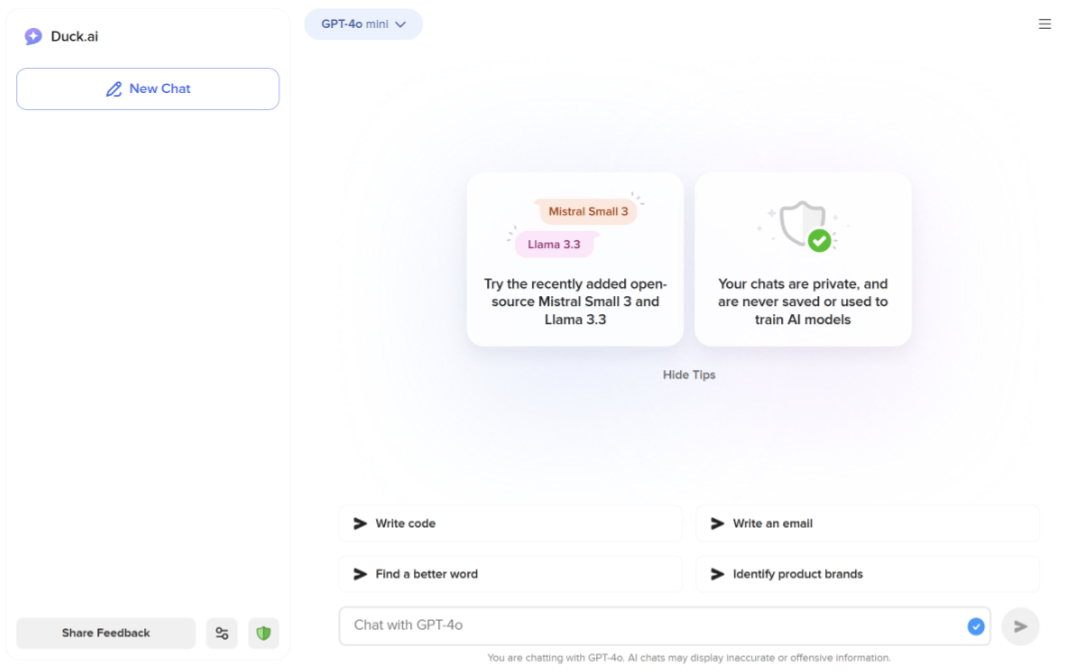Image resolution: width=1066 pixels, height=672 pixels.
Task: Select the Write an email prompt suggestion
Action: tap(867, 523)
